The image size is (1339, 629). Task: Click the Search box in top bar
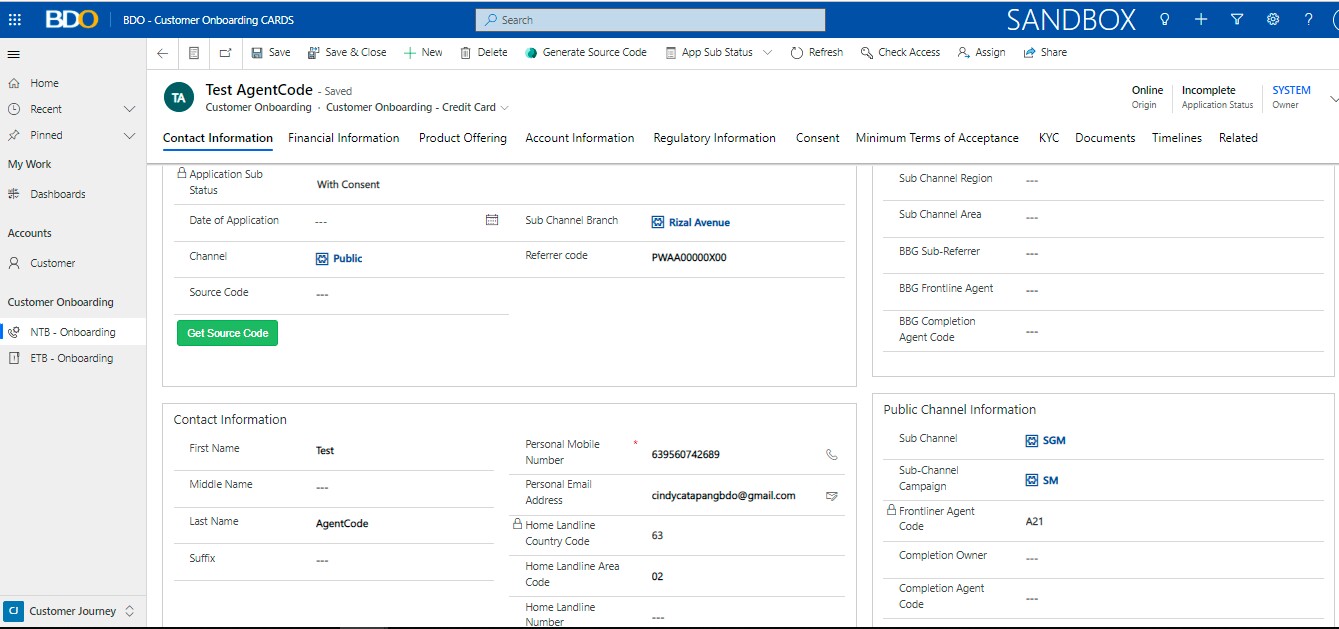pyautogui.click(x=650, y=20)
